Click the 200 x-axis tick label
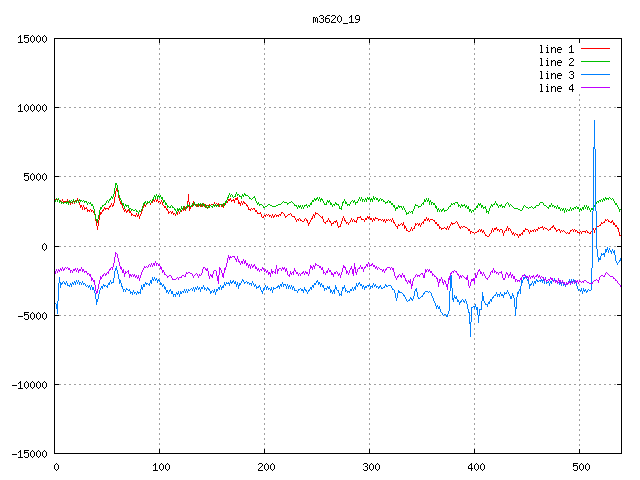 click(264, 466)
